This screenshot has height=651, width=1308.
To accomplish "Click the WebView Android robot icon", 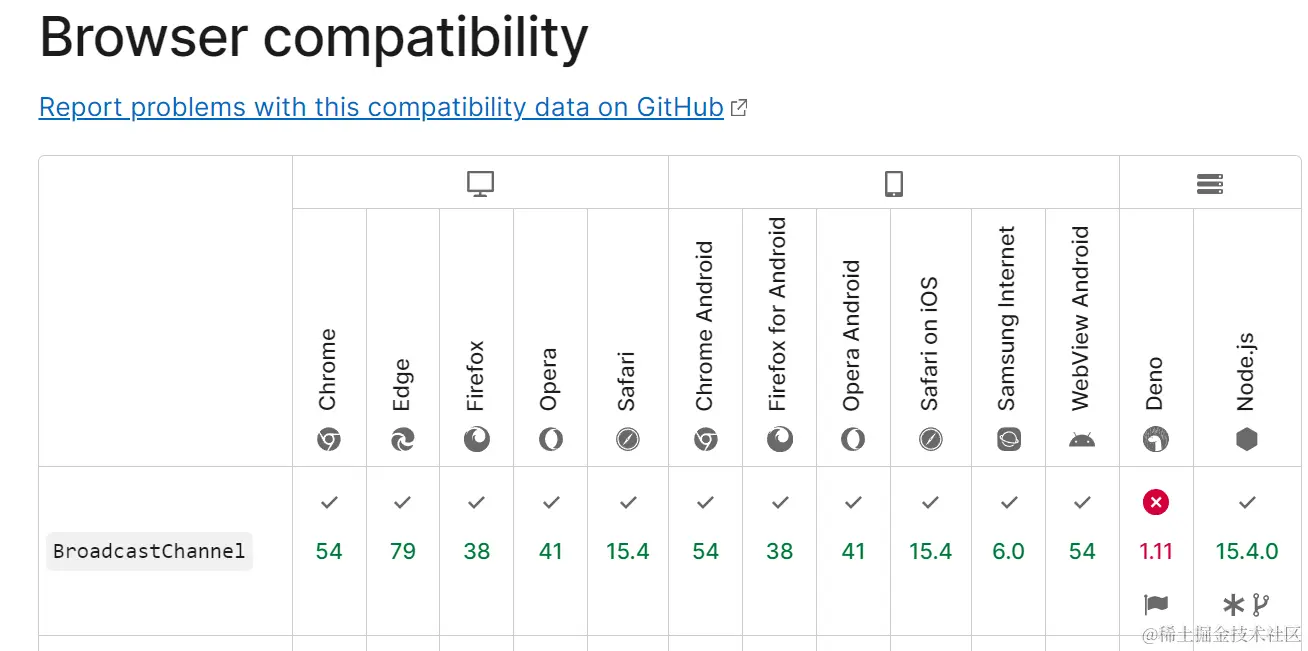I will point(1082,439).
